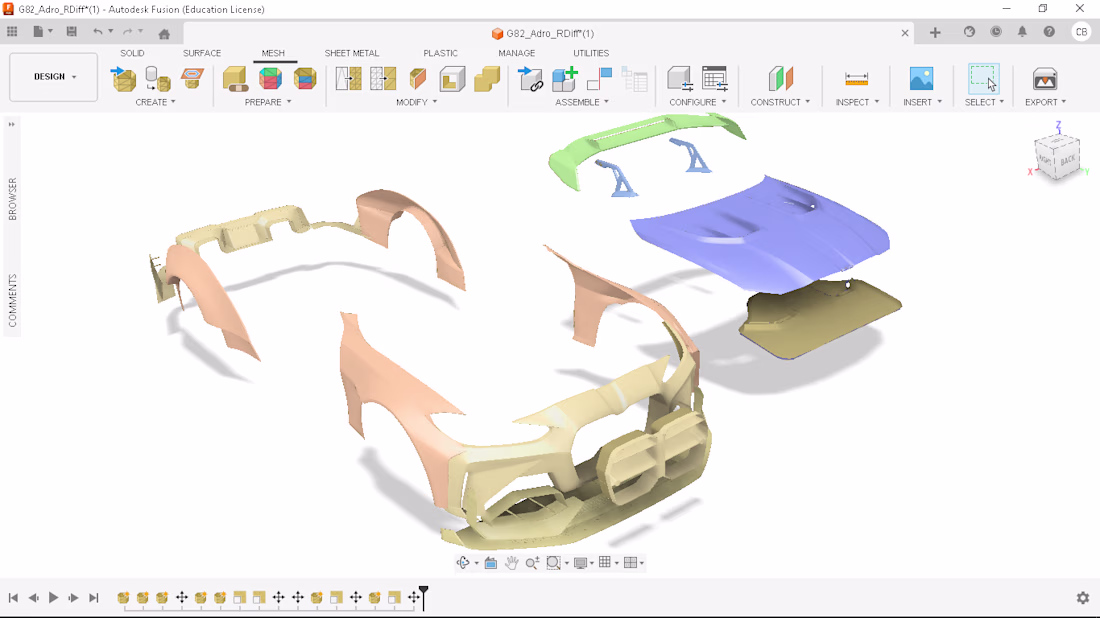Image resolution: width=1100 pixels, height=618 pixels.
Task: Activate the Measure tool
Action: point(857,79)
